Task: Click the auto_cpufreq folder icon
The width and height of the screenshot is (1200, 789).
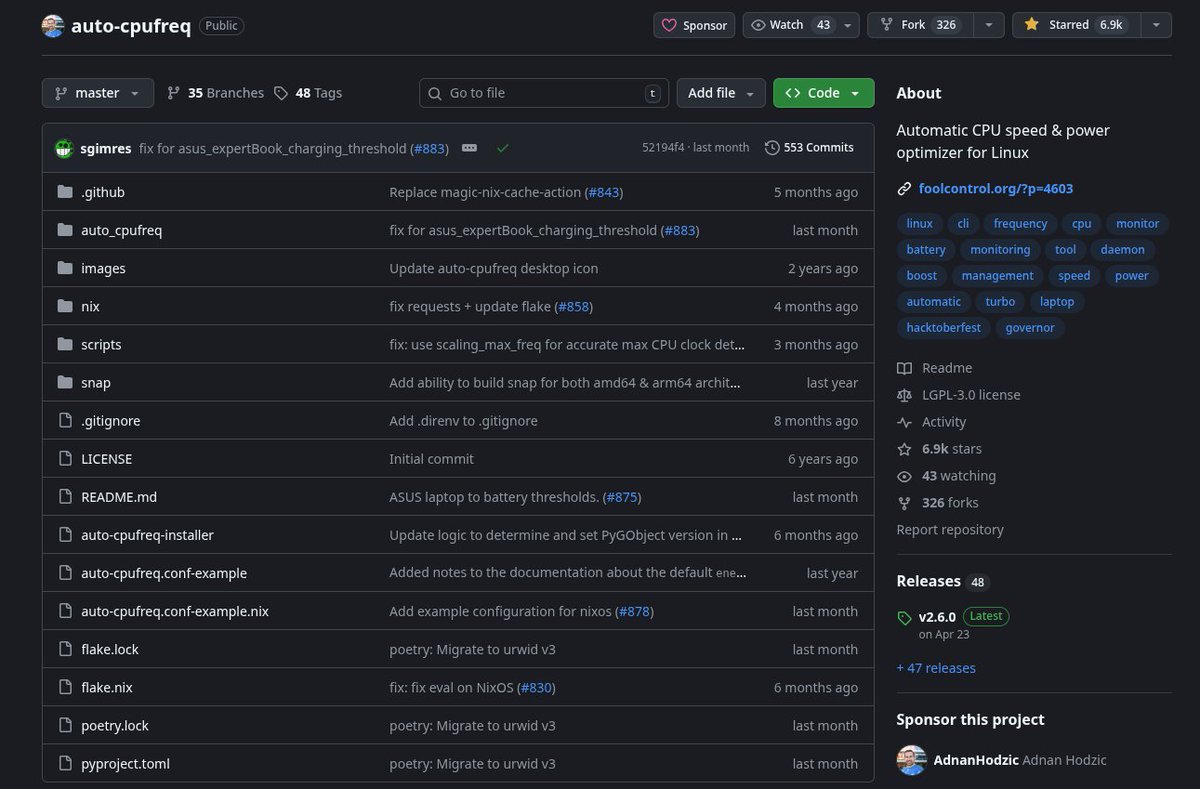Action: click(65, 230)
